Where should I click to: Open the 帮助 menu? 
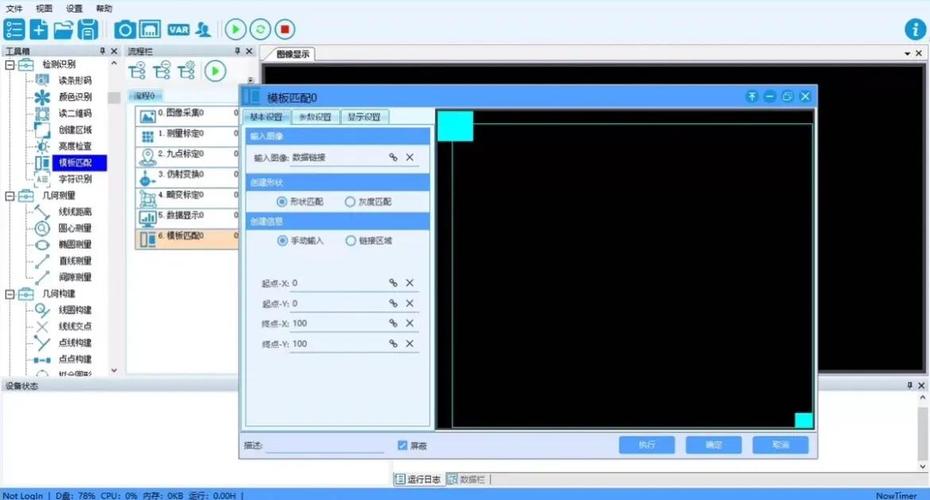[104, 8]
